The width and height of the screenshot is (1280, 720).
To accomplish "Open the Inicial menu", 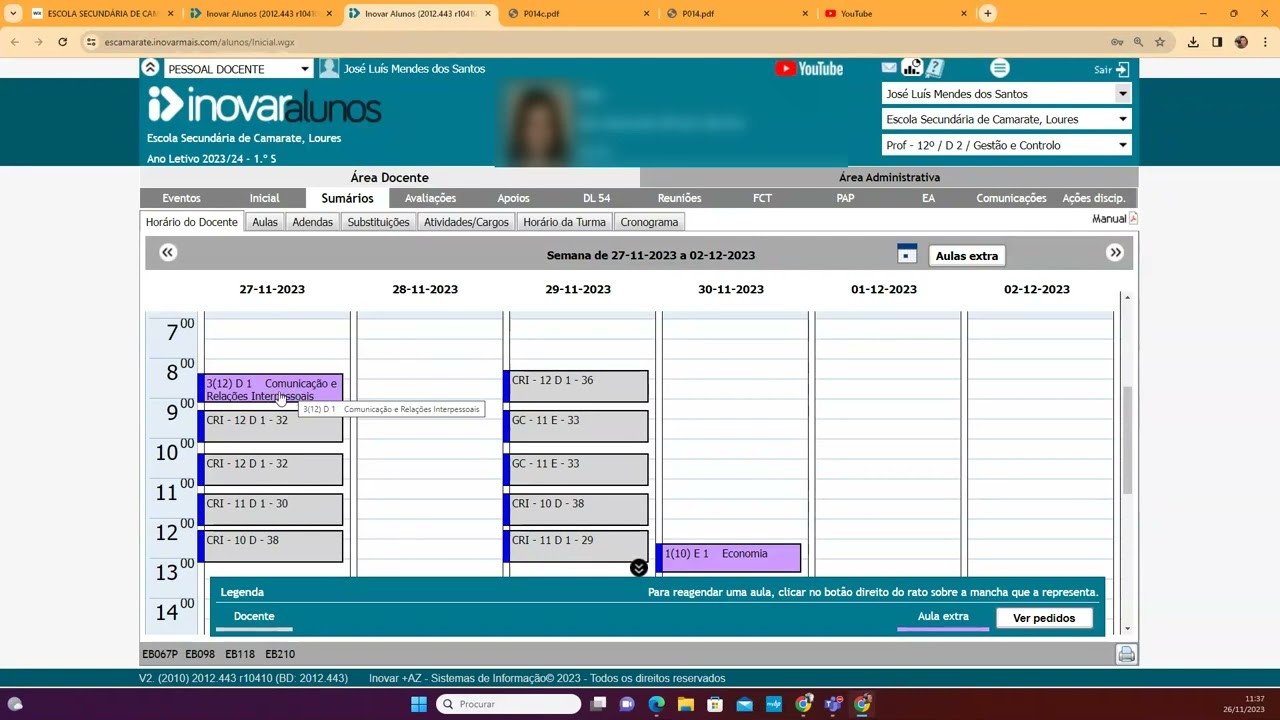I will (264, 198).
